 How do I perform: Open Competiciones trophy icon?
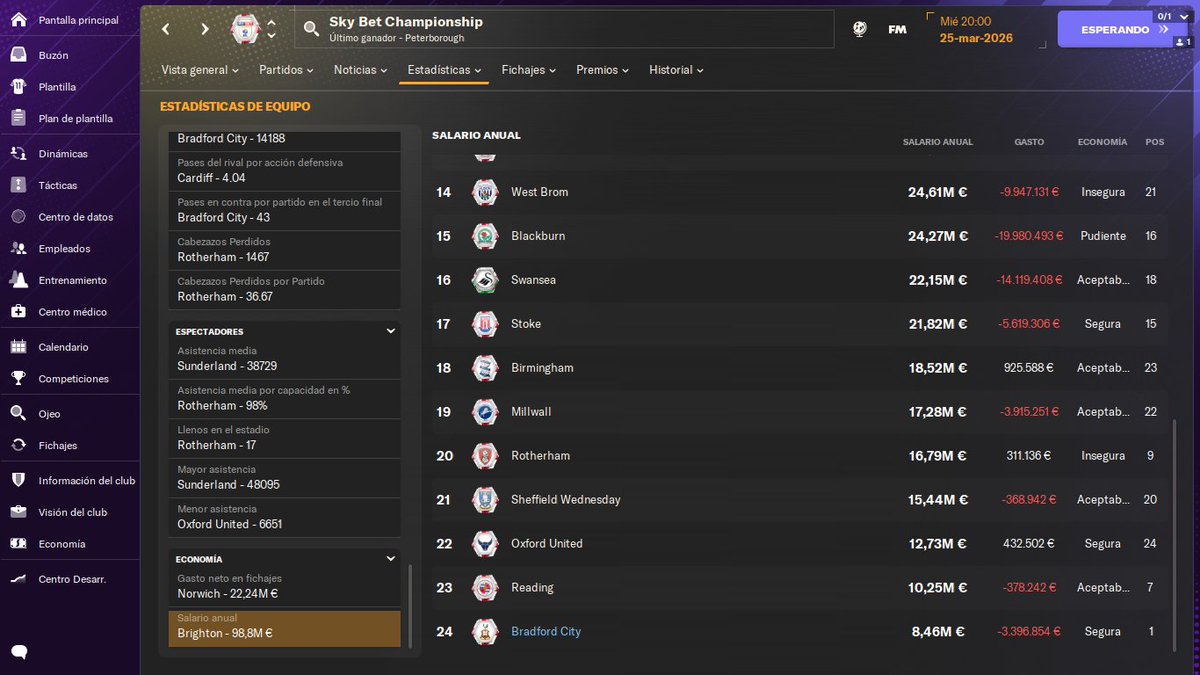tap(18, 379)
